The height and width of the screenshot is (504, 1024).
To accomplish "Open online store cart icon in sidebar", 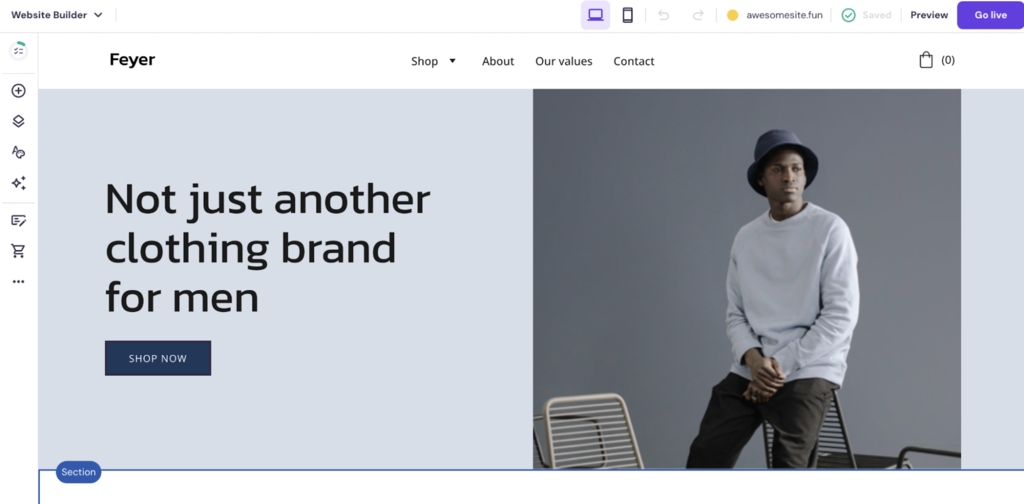I will tap(18, 251).
